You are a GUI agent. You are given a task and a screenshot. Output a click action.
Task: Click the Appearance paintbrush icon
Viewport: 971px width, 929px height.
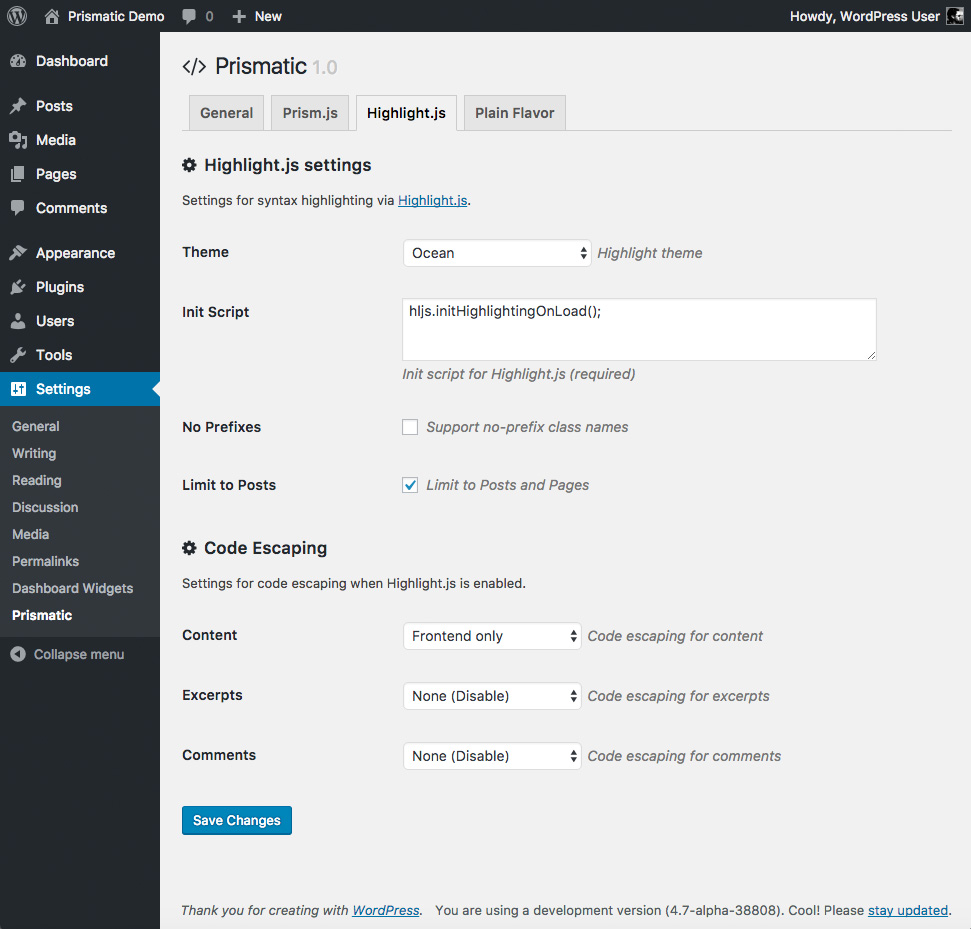[18, 253]
